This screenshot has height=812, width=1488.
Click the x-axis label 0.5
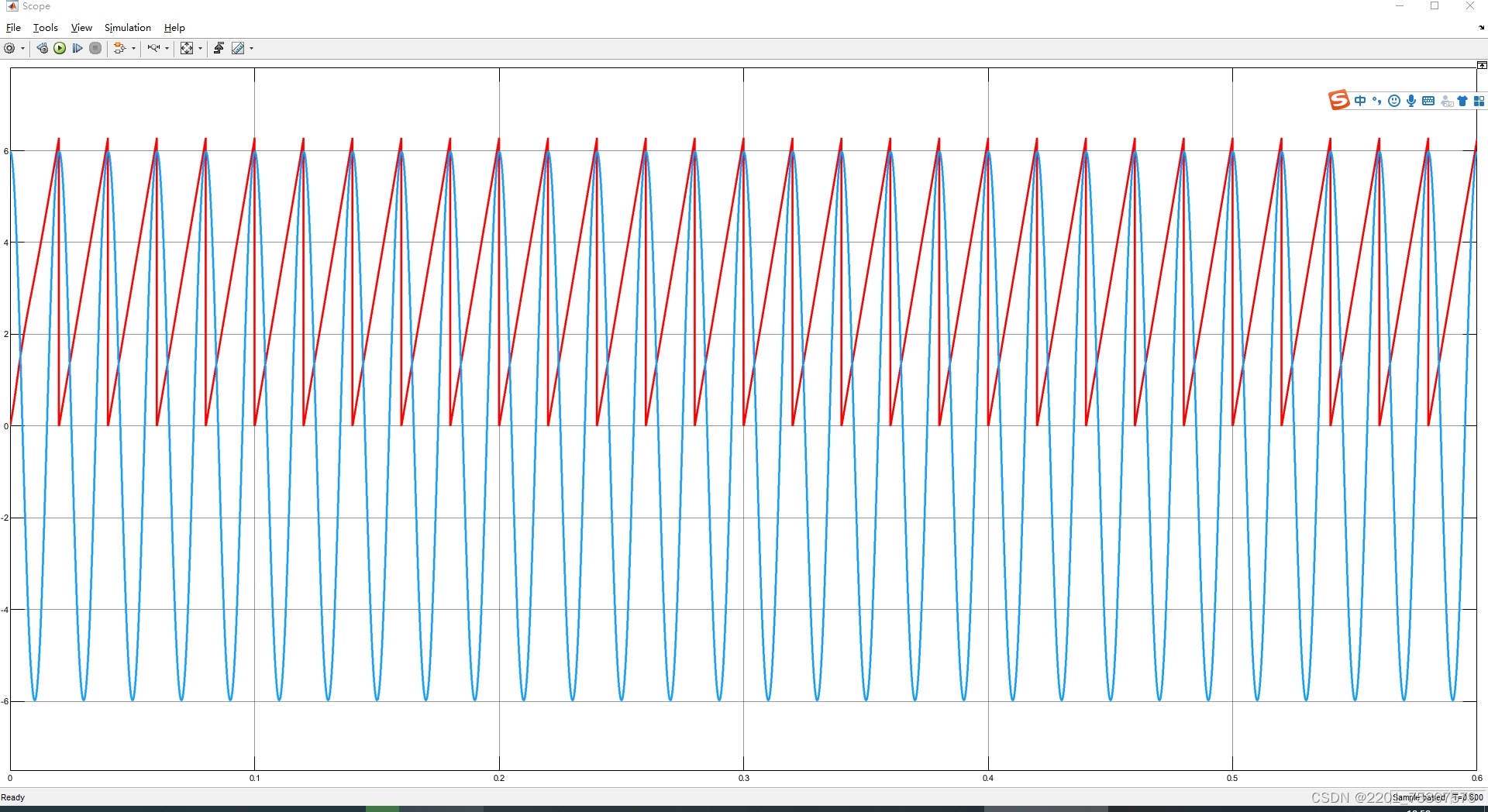[x=1232, y=778]
